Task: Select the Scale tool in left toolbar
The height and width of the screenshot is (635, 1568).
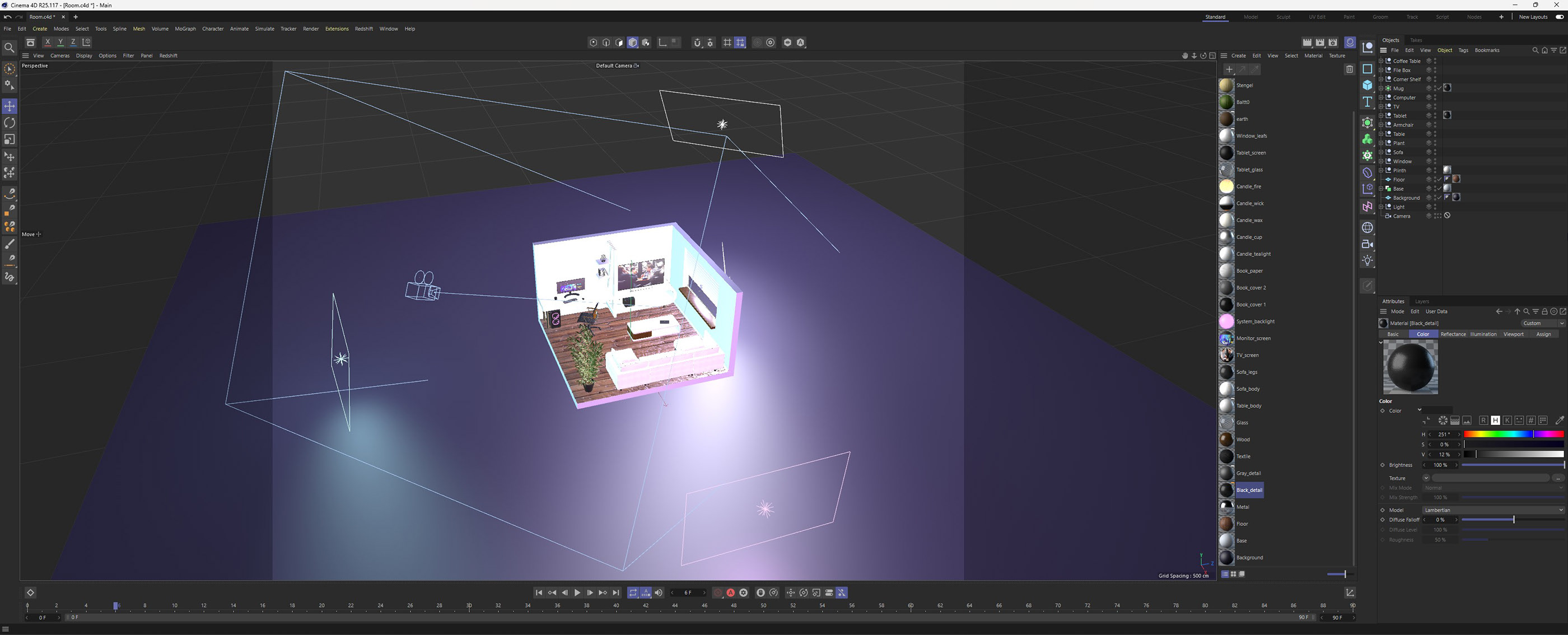Action: 10,139
